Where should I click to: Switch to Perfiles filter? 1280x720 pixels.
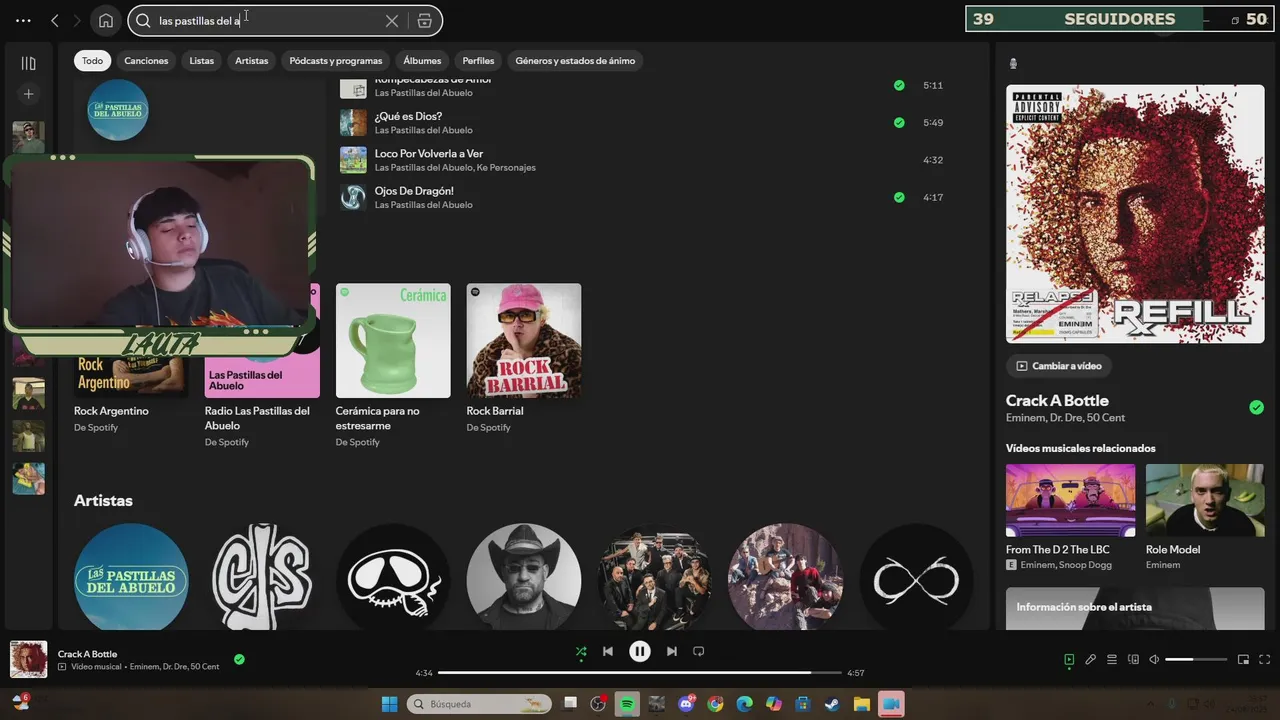tap(478, 61)
